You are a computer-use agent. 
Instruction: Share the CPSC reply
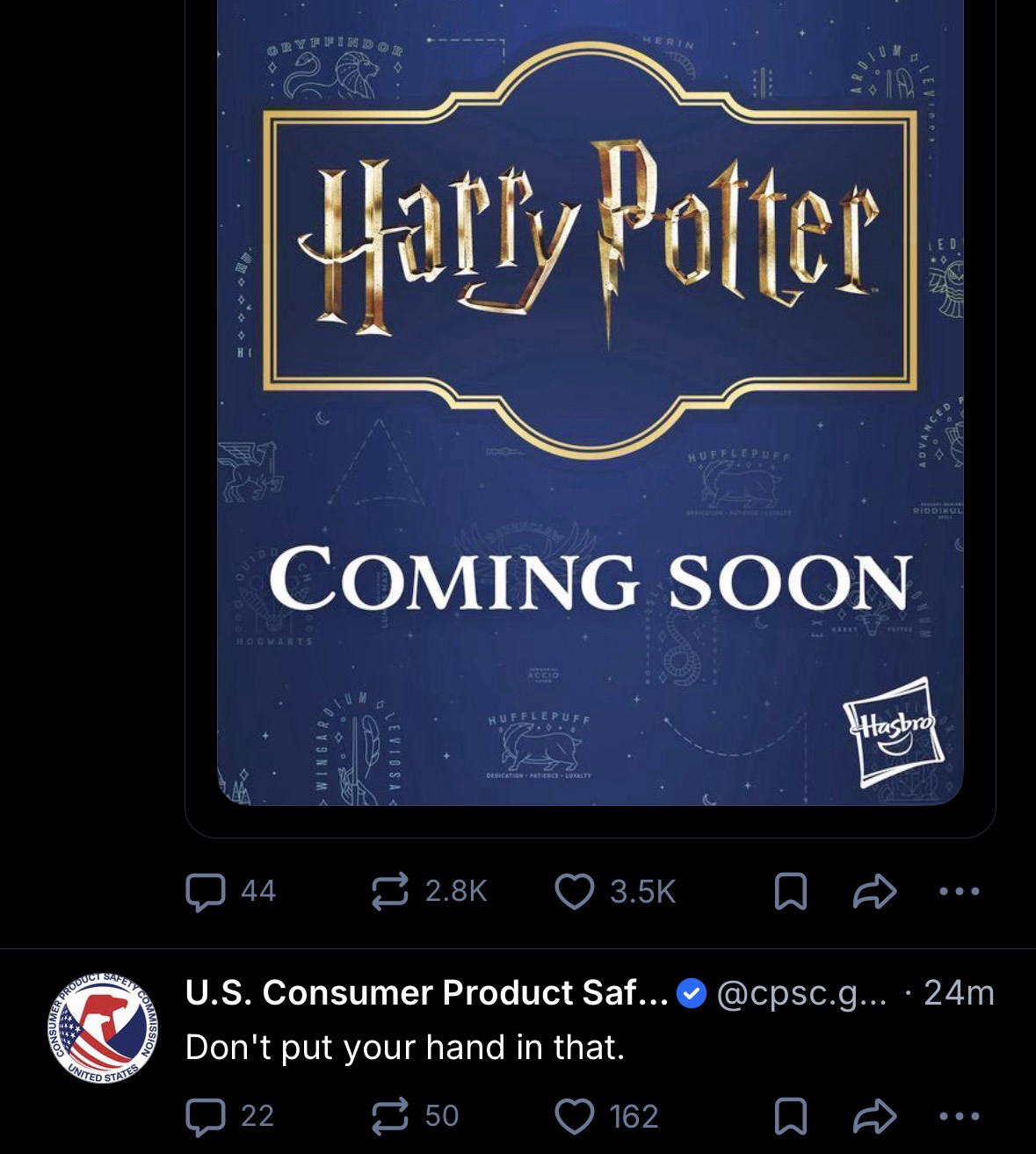point(874,1115)
